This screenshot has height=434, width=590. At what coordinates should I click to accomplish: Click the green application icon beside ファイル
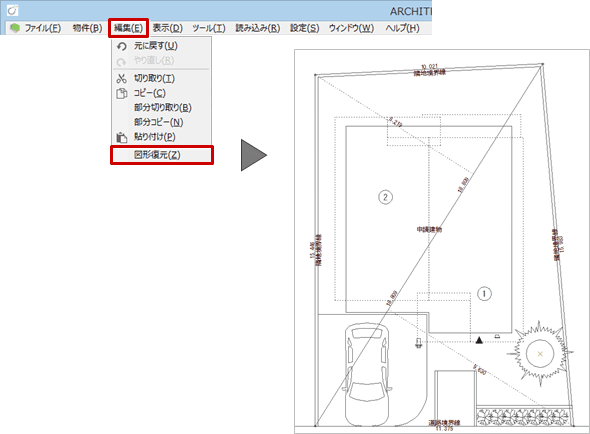pyautogui.click(x=15, y=28)
